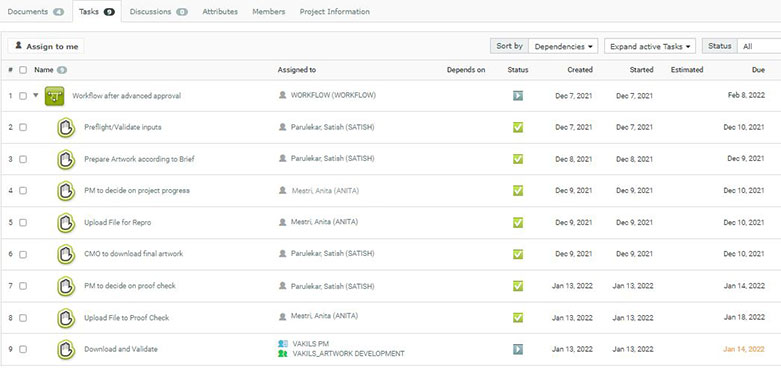This screenshot has width=781, height=368.
Task: Toggle the select-all checkbox in the header
Action: pyautogui.click(x=23, y=70)
